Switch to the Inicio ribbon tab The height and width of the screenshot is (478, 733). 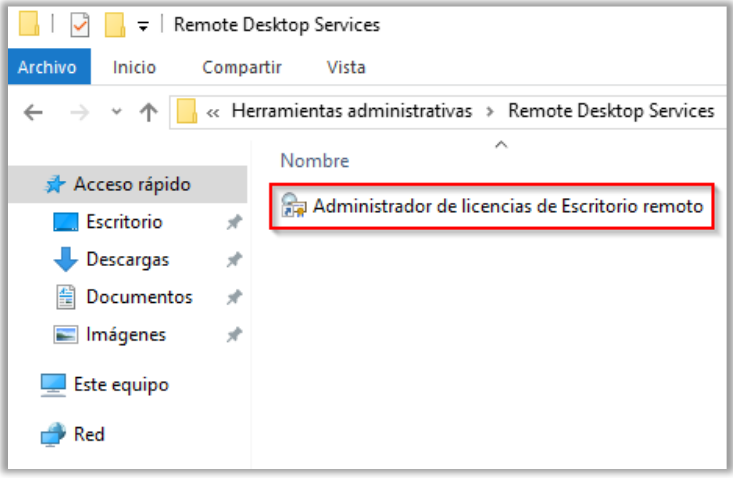pyautogui.click(x=134, y=68)
